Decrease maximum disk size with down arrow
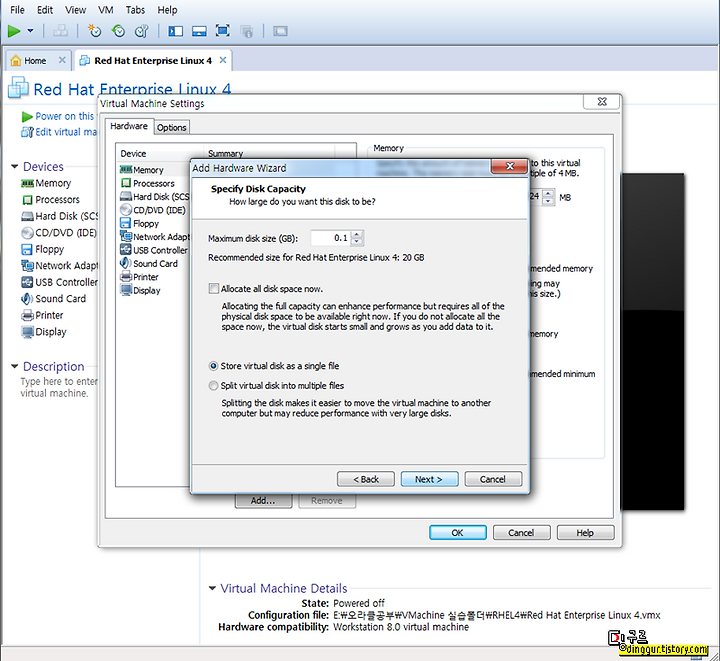Viewport: 720px width, 661px height. coord(357,241)
